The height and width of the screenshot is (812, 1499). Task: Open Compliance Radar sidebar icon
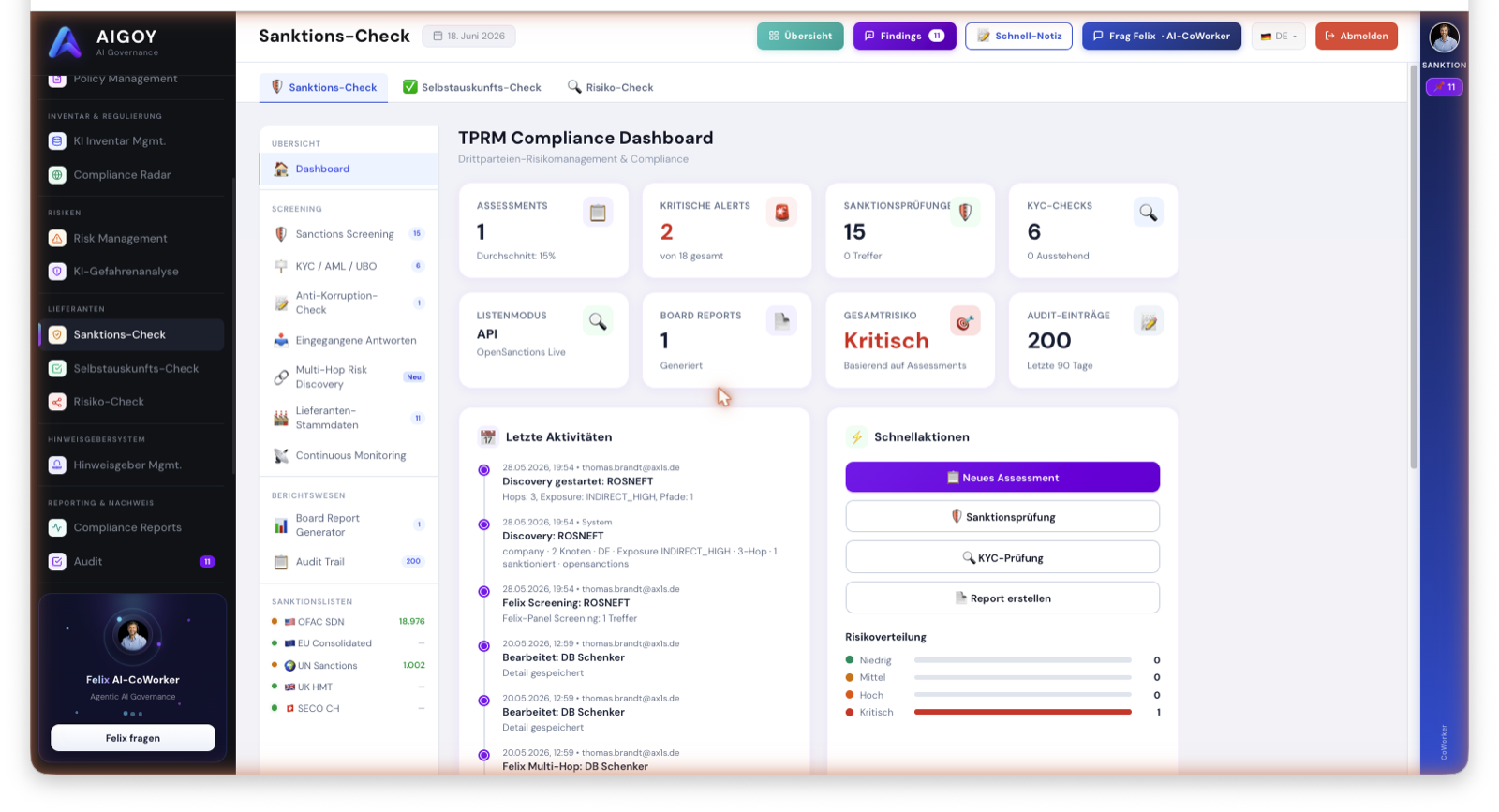[57, 175]
